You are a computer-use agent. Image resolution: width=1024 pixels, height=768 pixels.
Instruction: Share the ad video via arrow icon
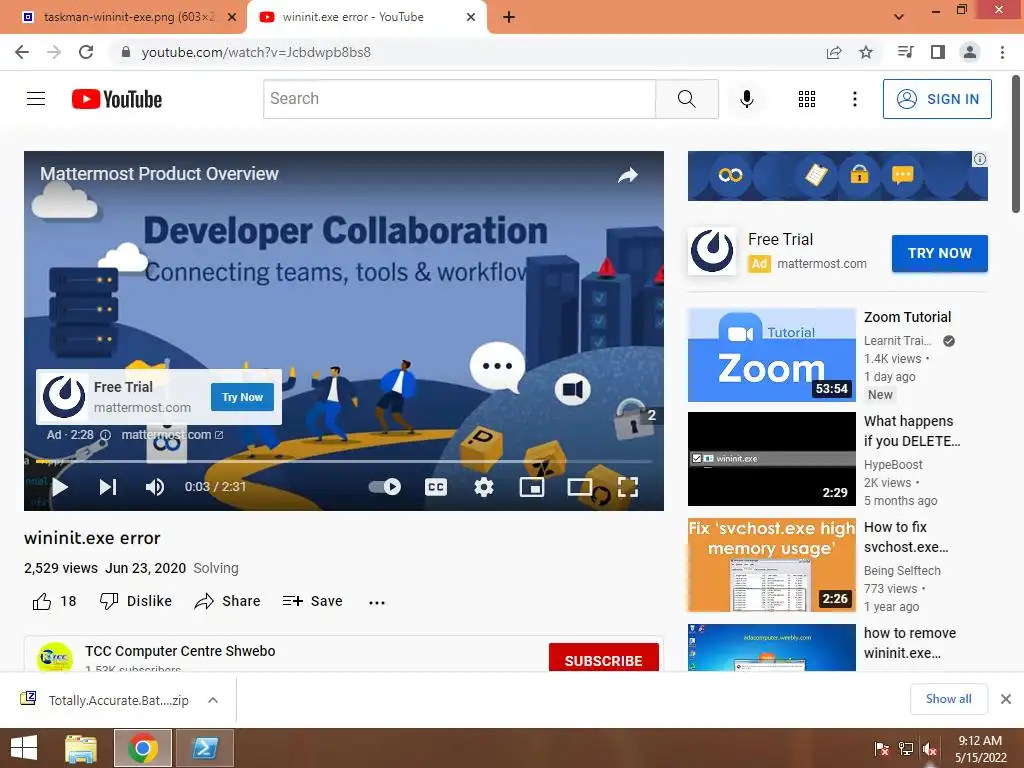(x=628, y=175)
